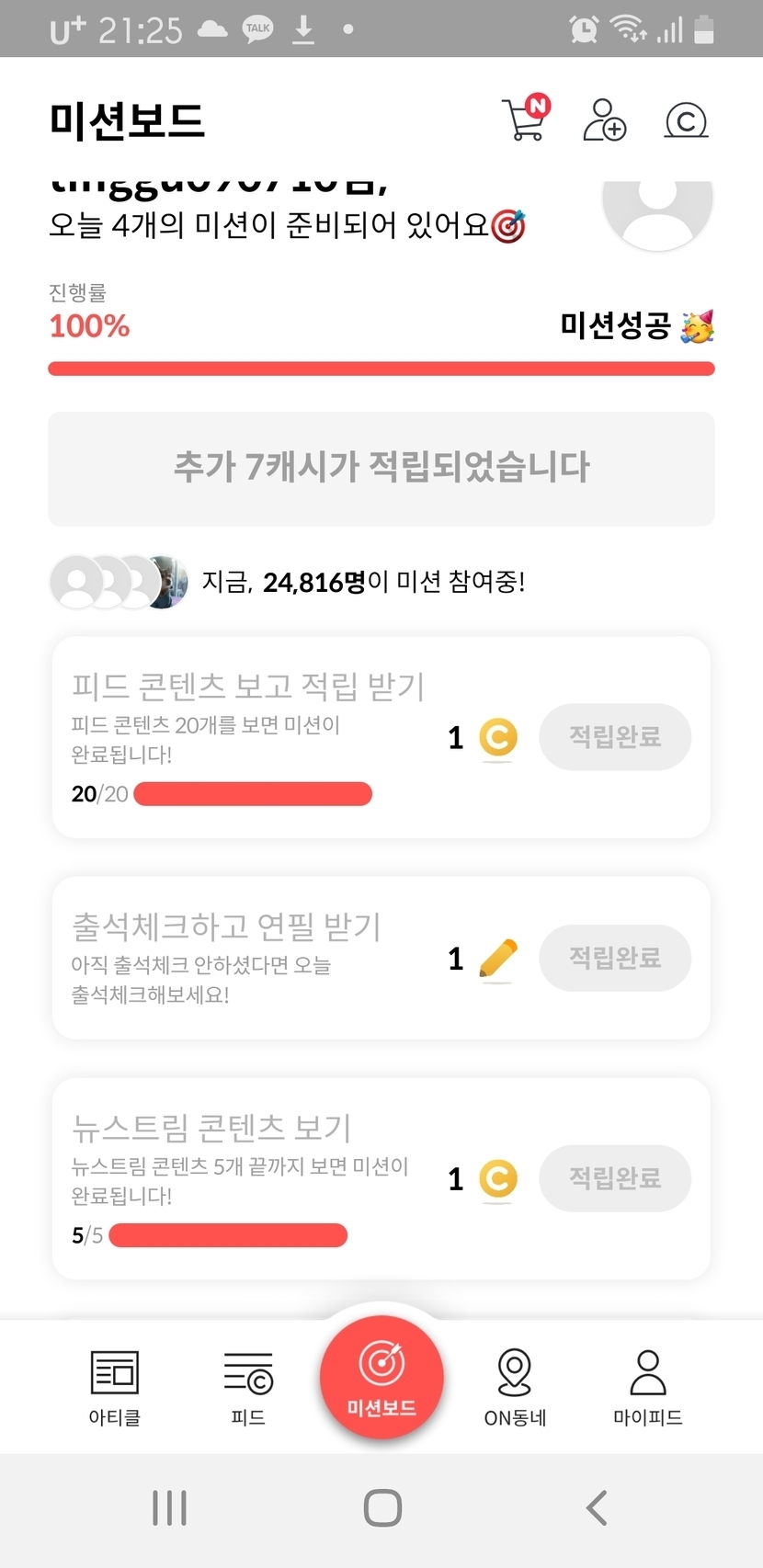Image resolution: width=763 pixels, height=1568 pixels.
Task: Open the 아티클 tab
Action: click(115, 1387)
